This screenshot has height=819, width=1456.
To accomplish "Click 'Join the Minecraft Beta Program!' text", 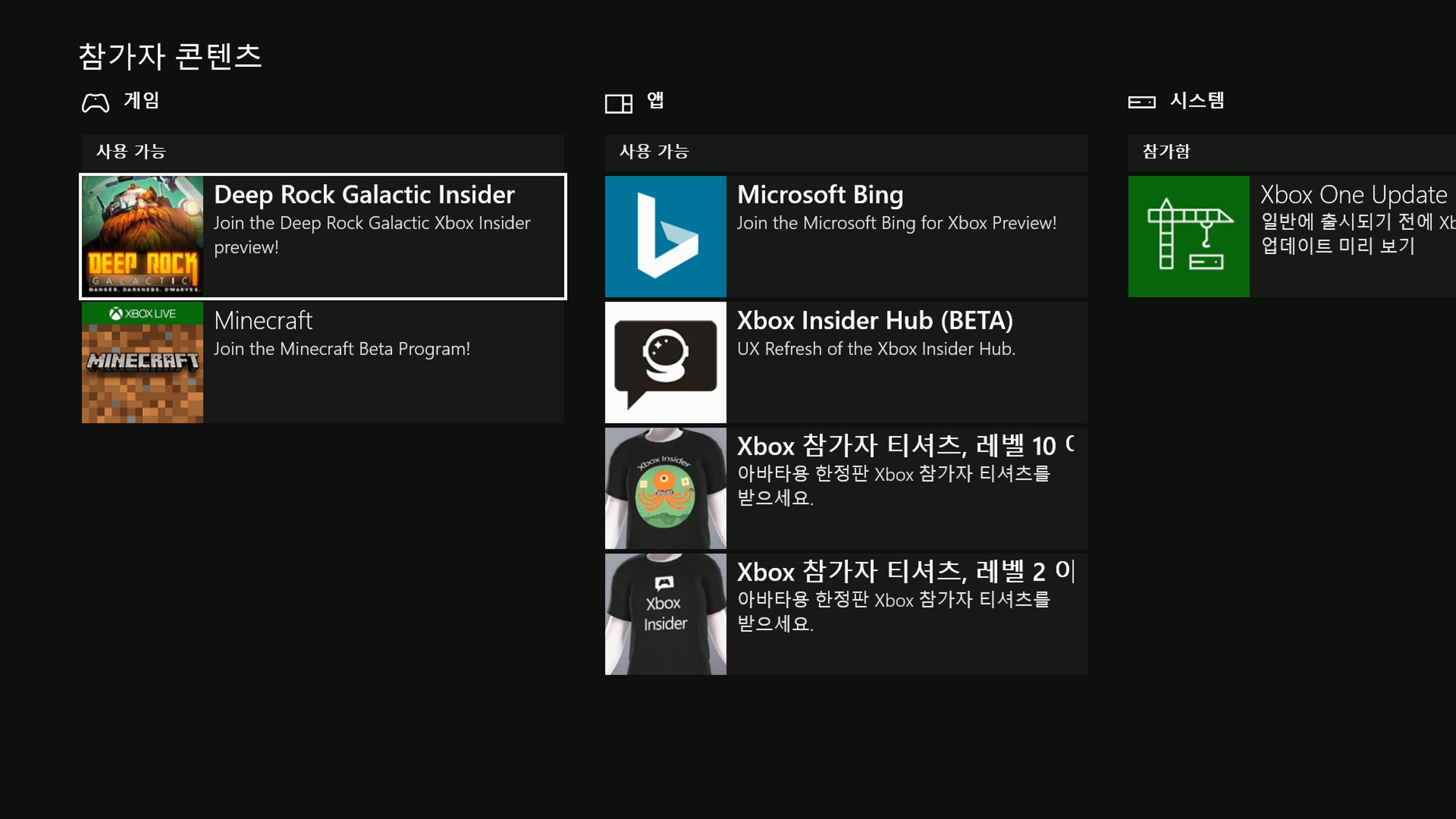I will pos(342,349).
